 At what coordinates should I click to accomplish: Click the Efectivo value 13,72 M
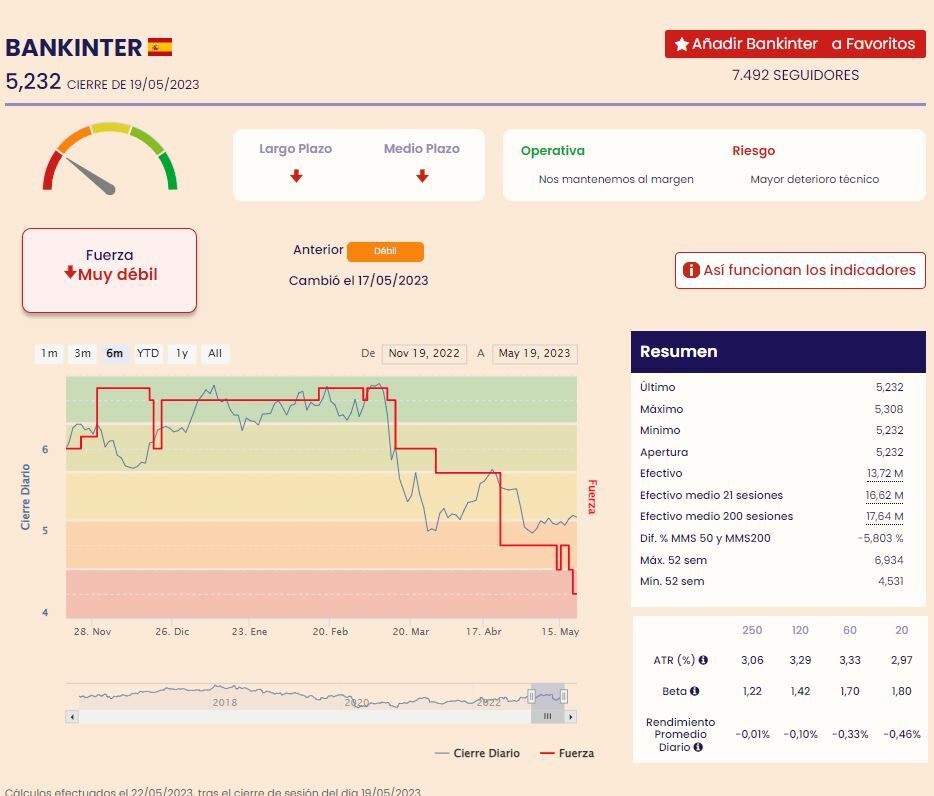click(x=885, y=473)
